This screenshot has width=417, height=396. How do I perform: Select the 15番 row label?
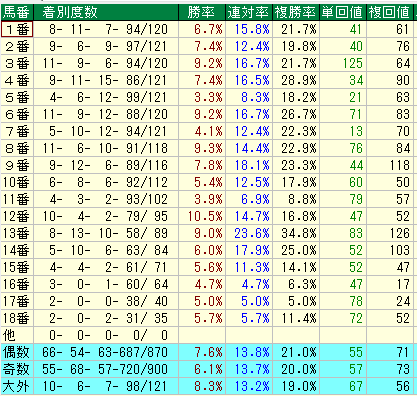coord(17,267)
